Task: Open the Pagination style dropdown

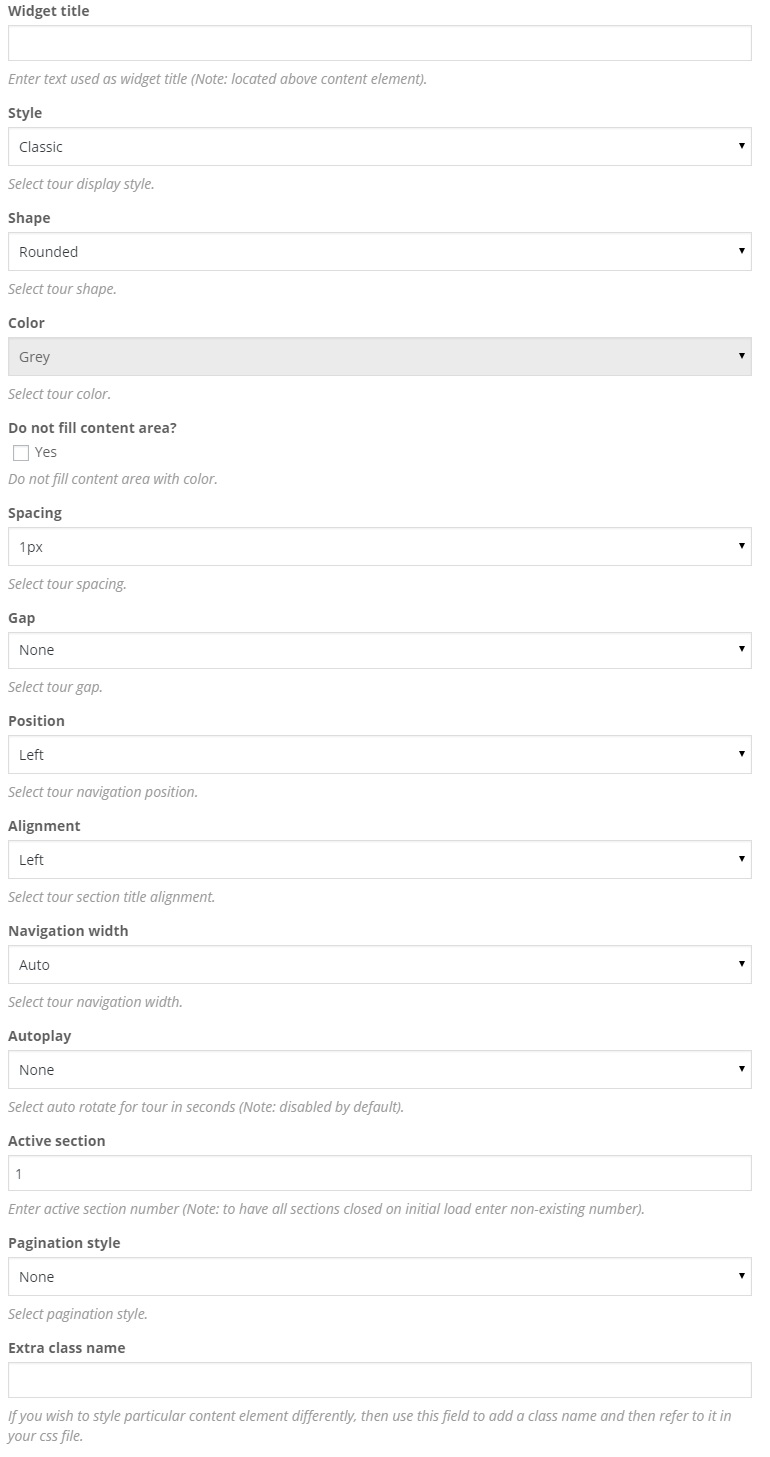Action: pyautogui.click(x=379, y=1277)
